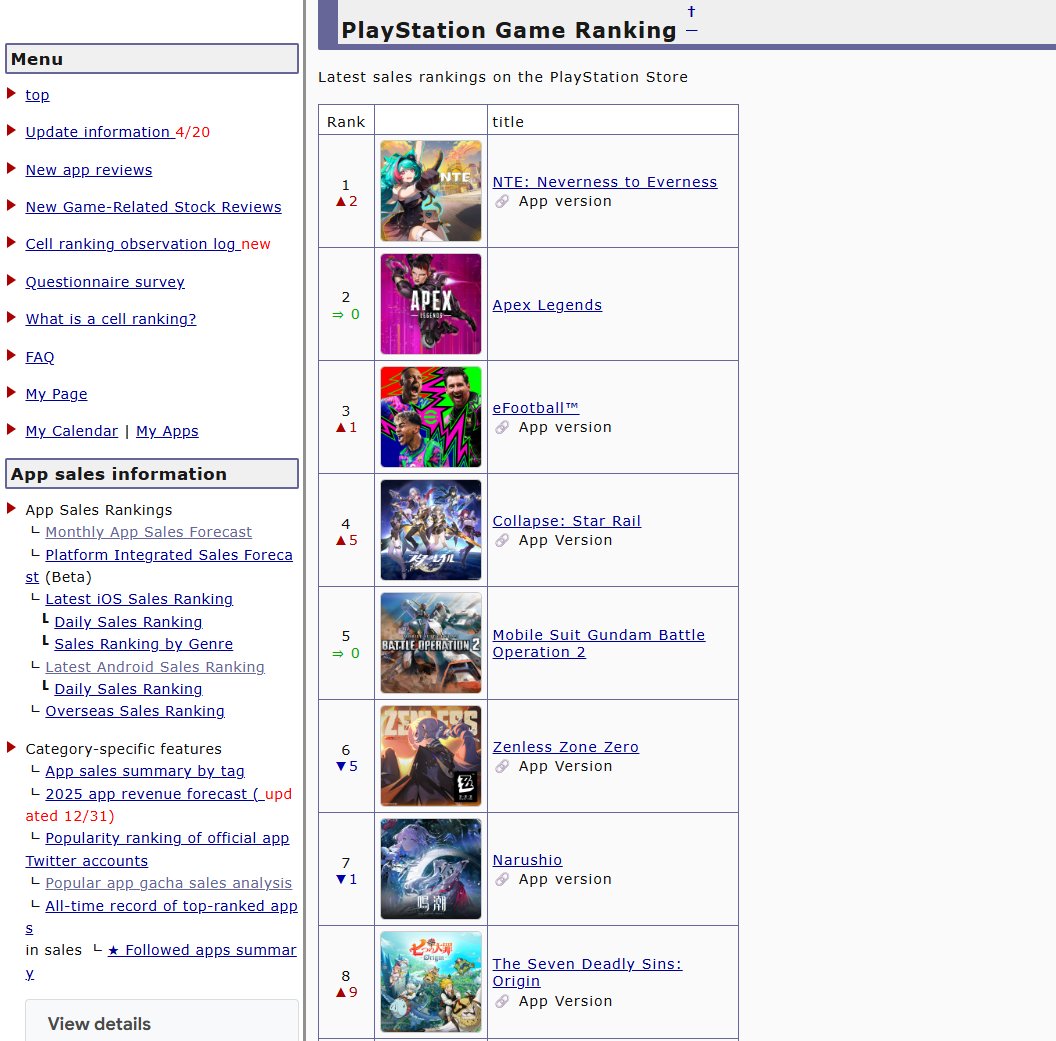This screenshot has width=1056, height=1041.
Task: Open the Zenless Zone Zero link
Action: [566, 747]
